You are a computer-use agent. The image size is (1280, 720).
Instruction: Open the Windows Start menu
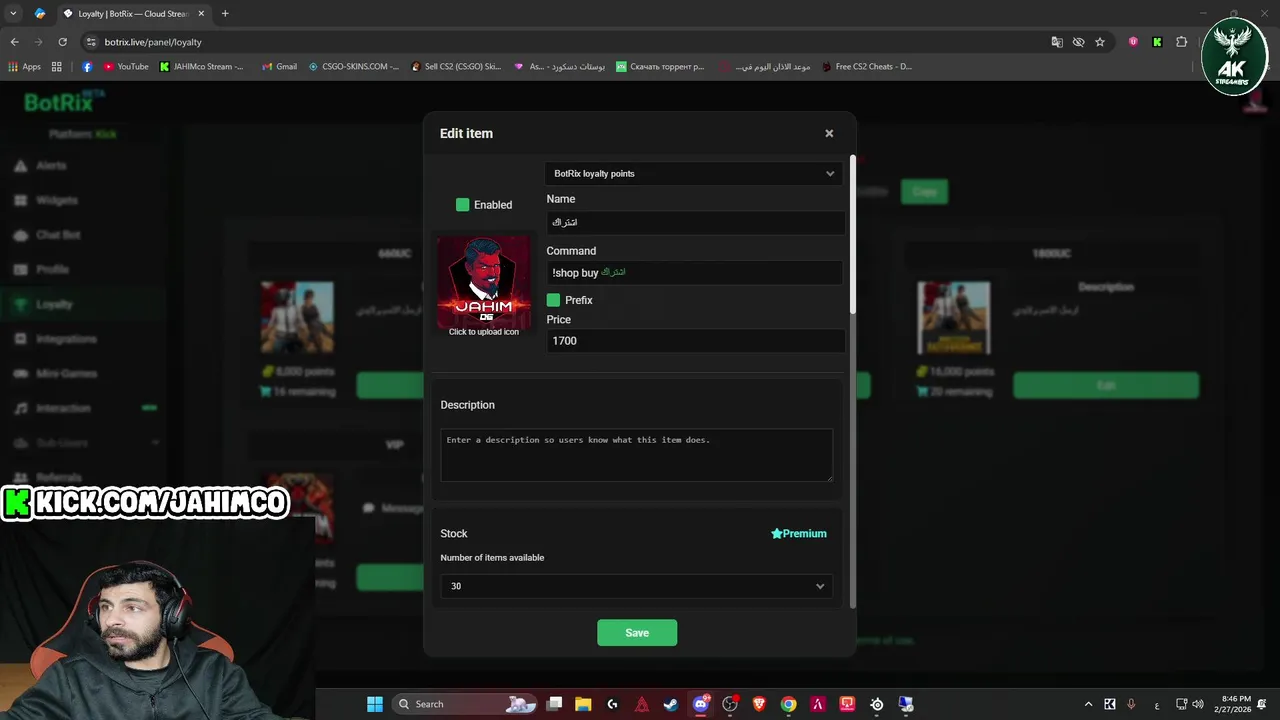pyautogui.click(x=375, y=704)
